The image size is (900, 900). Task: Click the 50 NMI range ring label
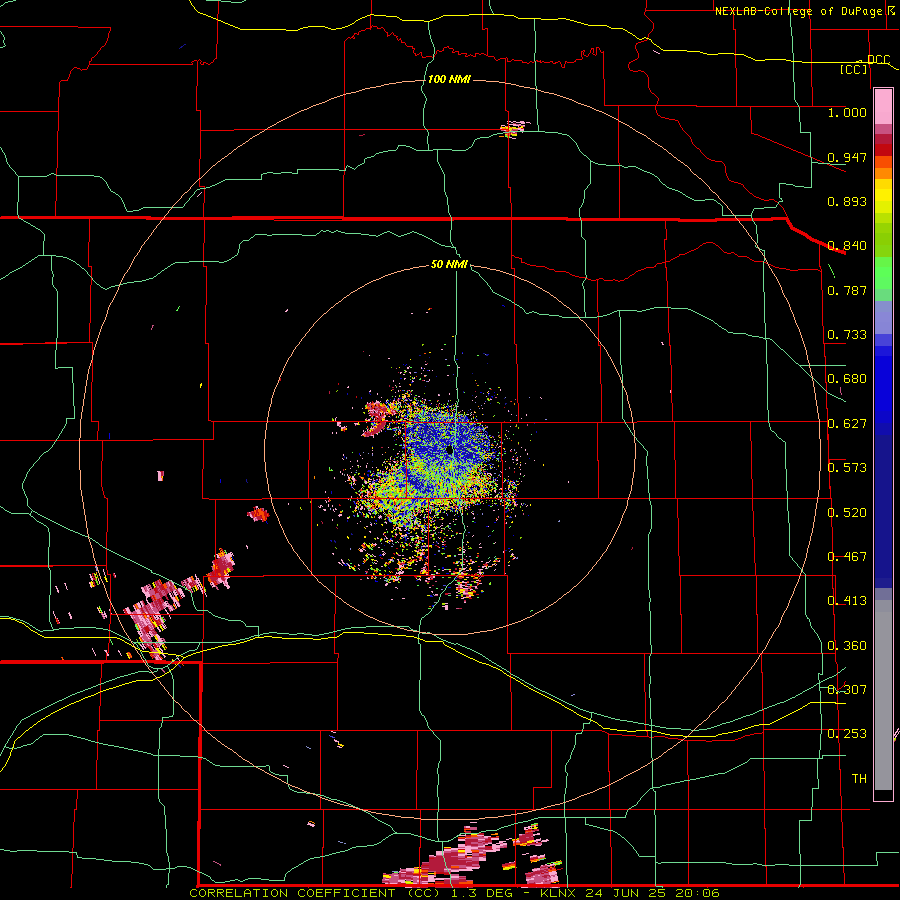pyautogui.click(x=449, y=264)
